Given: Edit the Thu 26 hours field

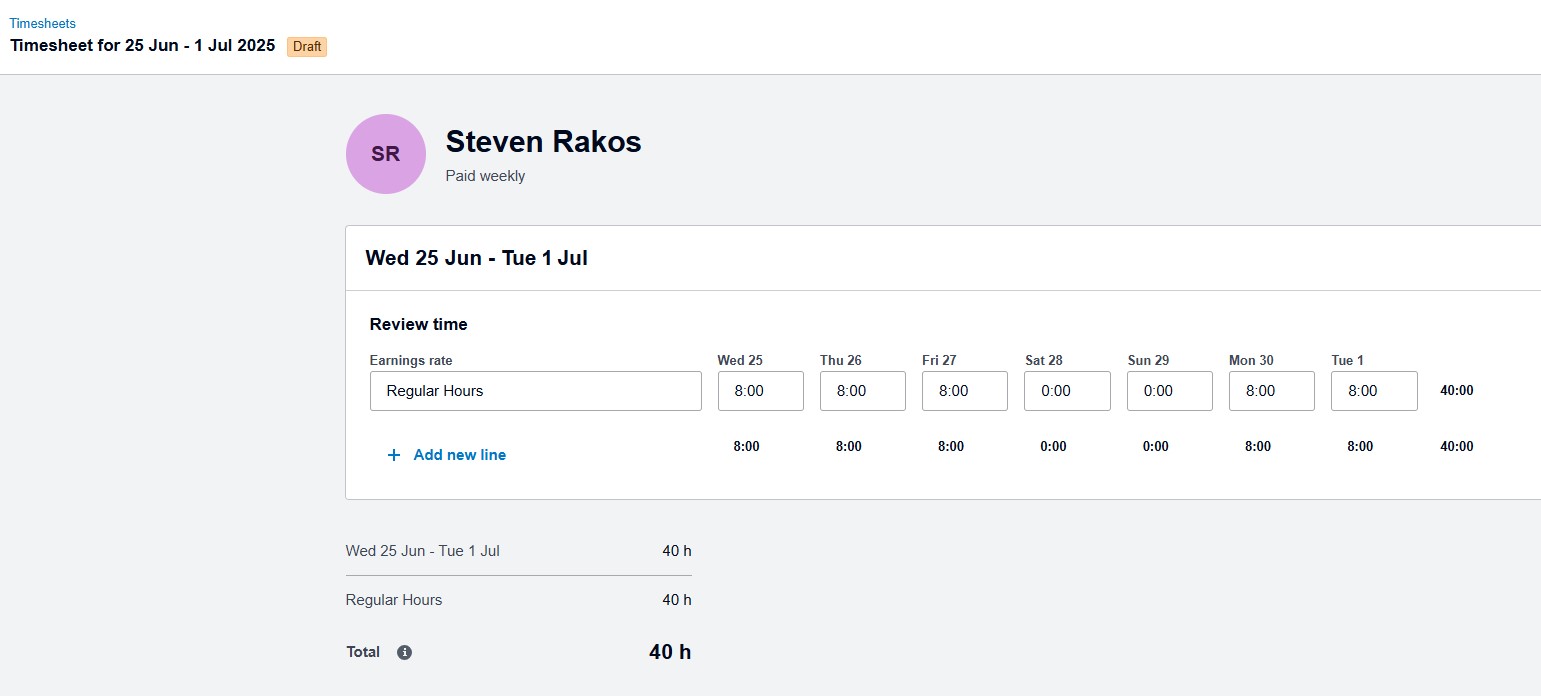Looking at the screenshot, I should click(x=862, y=391).
